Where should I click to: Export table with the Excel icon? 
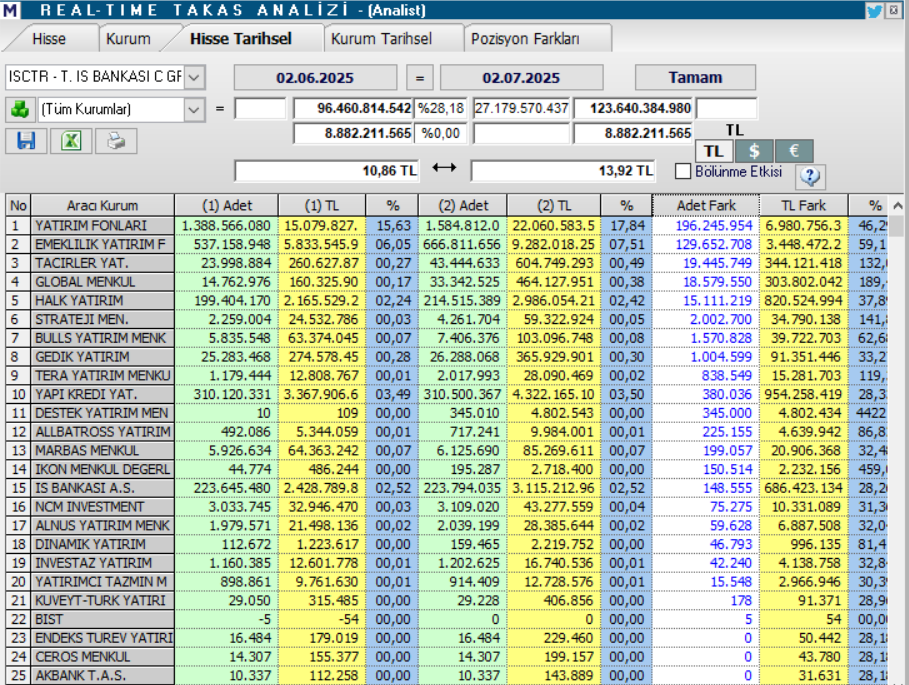[71, 141]
